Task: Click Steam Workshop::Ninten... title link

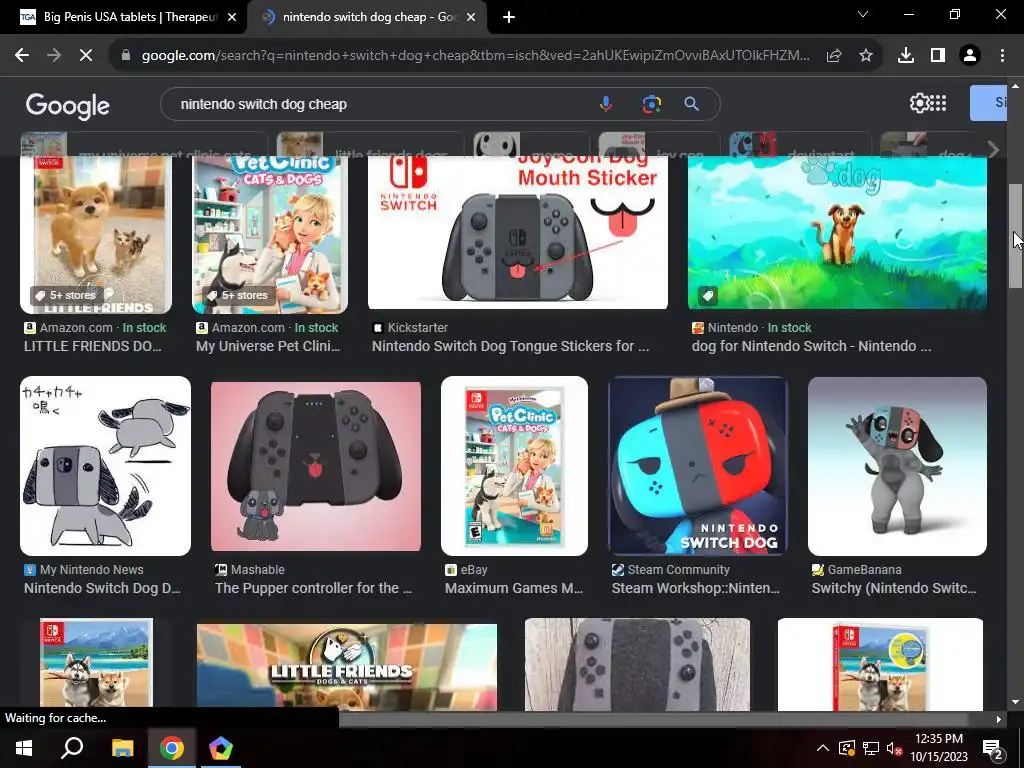Action: tap(696, 588)
